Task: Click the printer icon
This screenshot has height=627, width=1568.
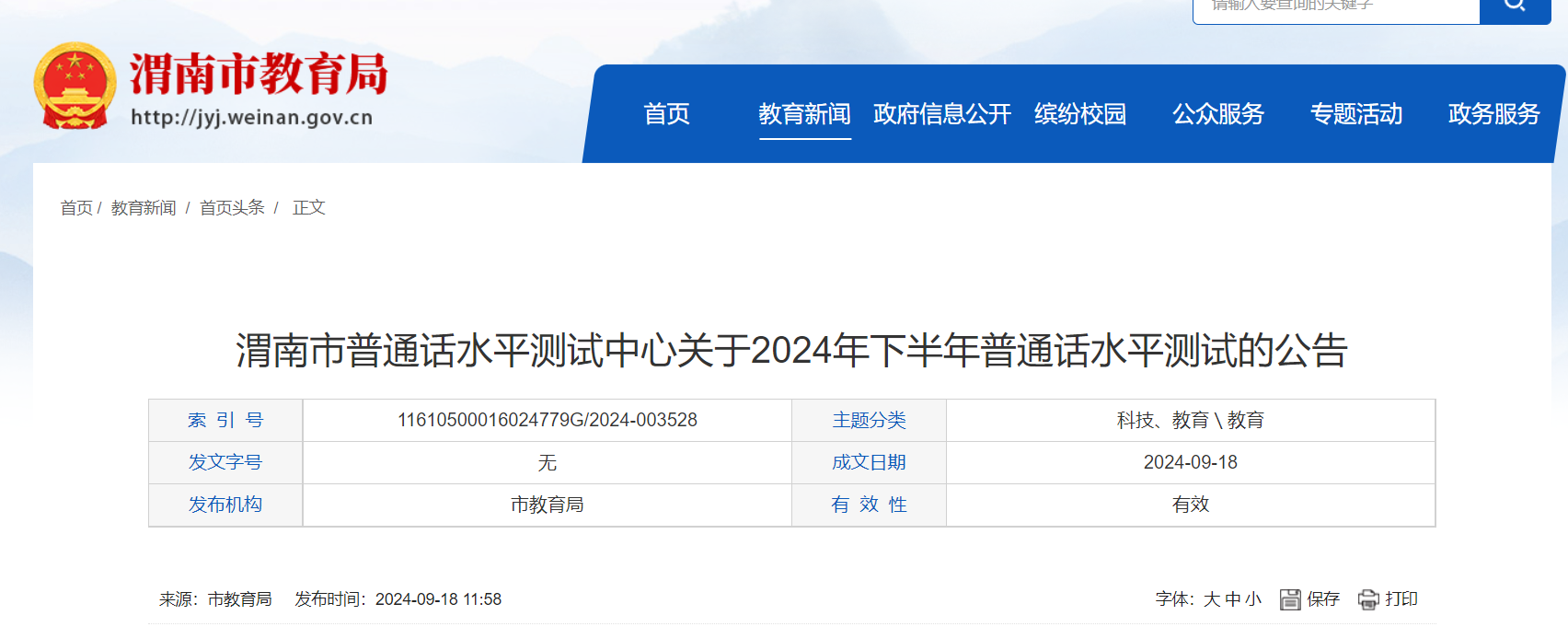Action: coord(1368,599)
